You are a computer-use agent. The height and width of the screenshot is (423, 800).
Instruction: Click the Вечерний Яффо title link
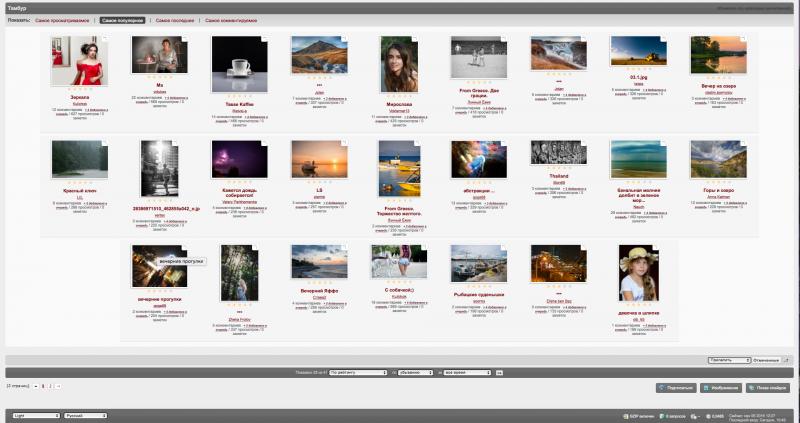[319, 291]
